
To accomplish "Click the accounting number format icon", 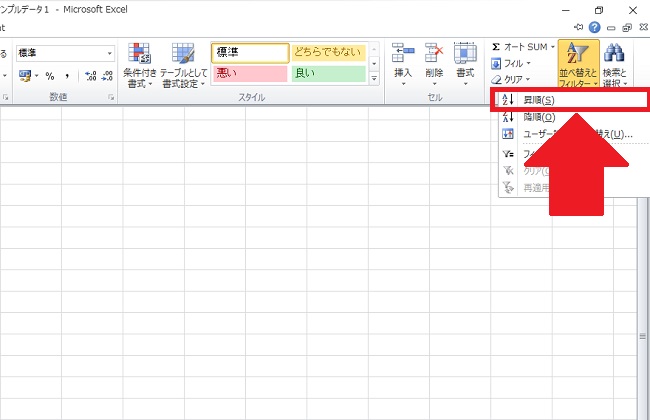I will [x=25, y=76].
